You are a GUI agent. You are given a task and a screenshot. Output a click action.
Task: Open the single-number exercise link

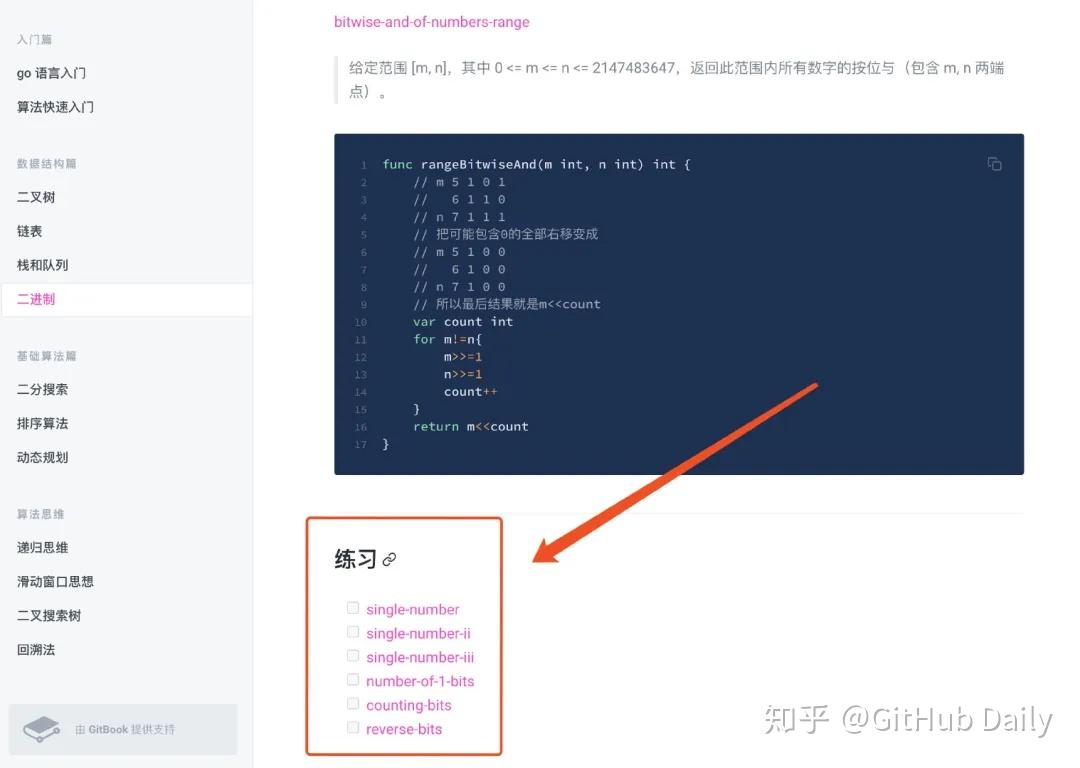coord(413,610)
